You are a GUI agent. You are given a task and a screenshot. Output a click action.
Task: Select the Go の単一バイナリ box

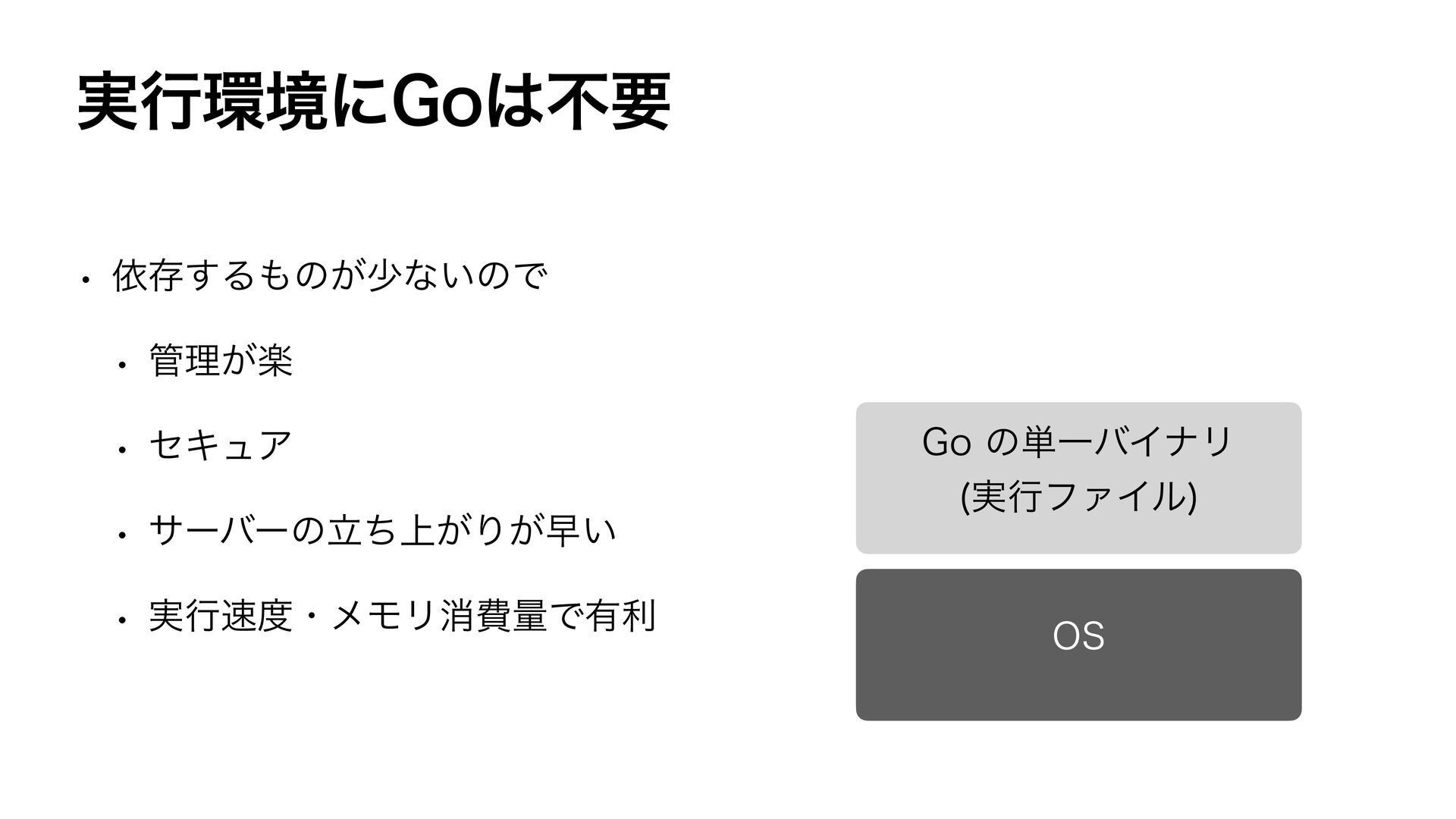[x=1078, y=478]
